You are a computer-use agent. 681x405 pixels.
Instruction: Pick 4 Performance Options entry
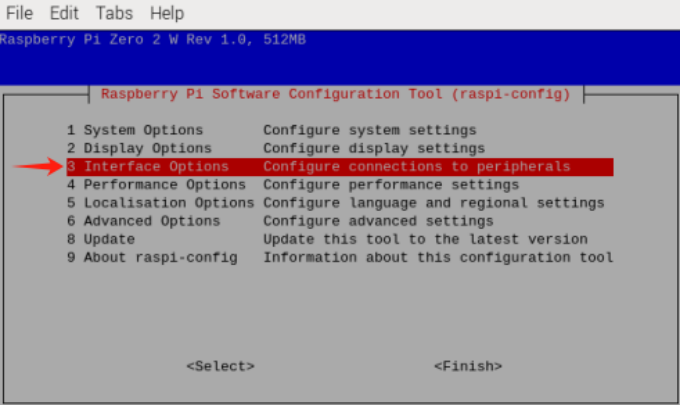156,185
